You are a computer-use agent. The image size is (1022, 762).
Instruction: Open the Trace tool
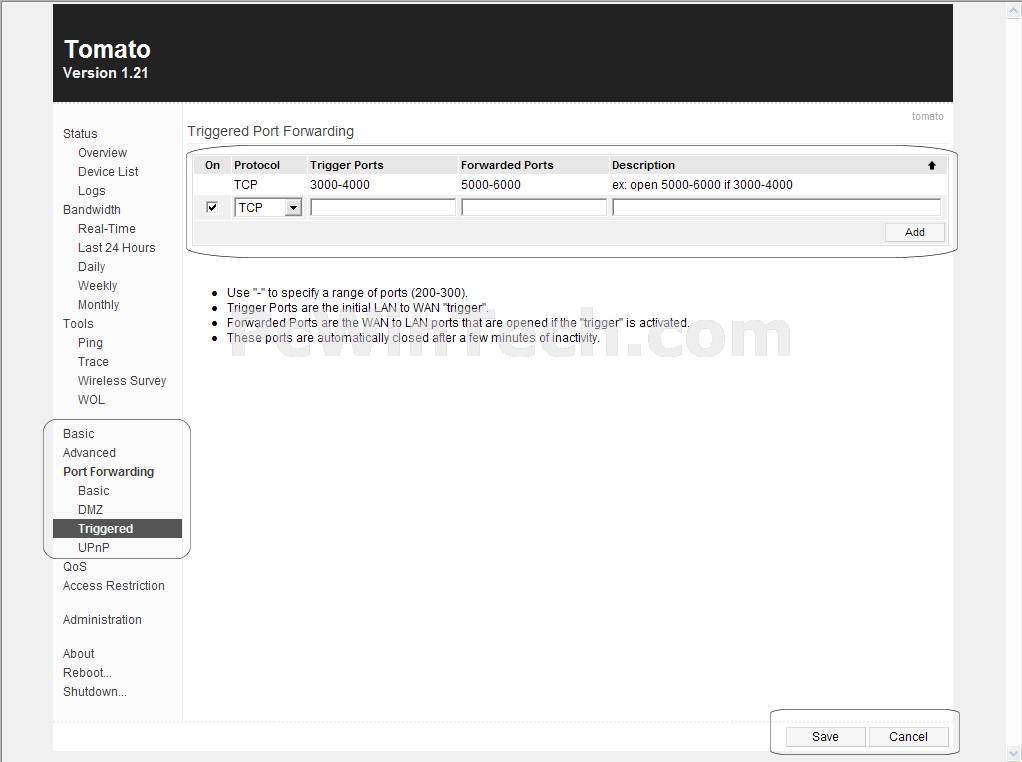click(x=93, y=362)
